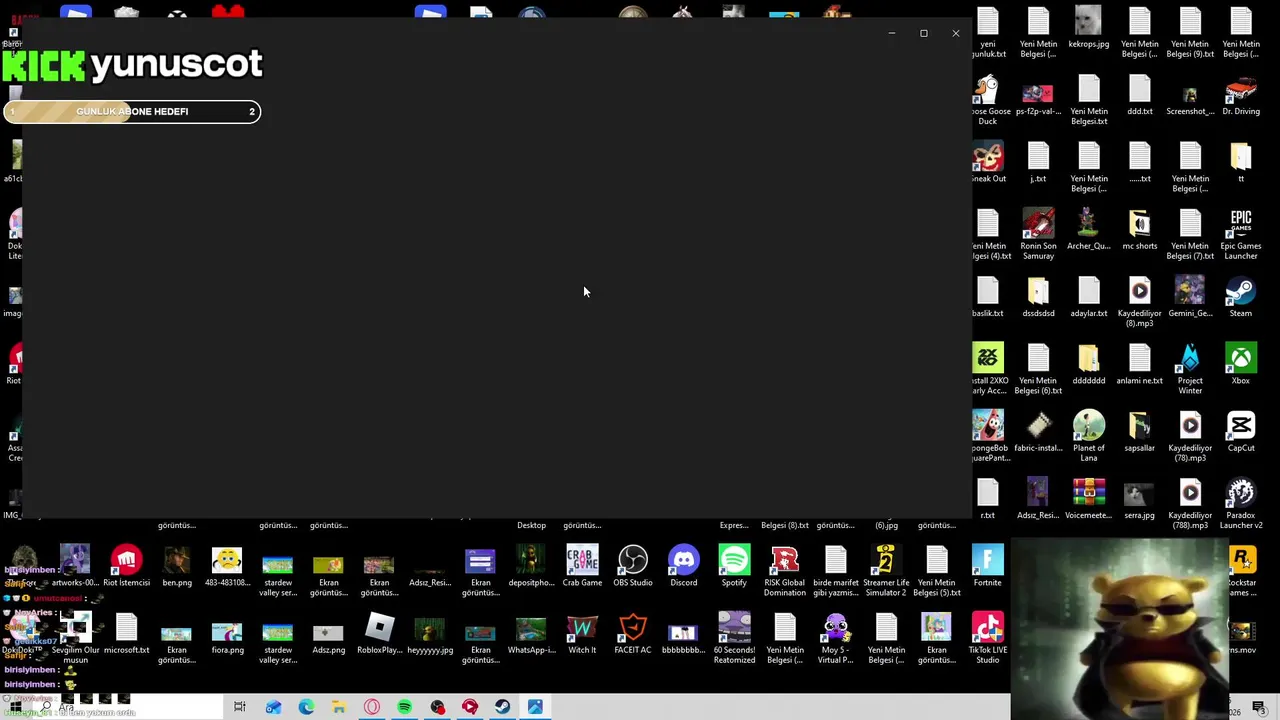Open Epic Games Launcher shortcut
The width and height of the screenshot is (1280, 720).
(x=1240, y=235)
